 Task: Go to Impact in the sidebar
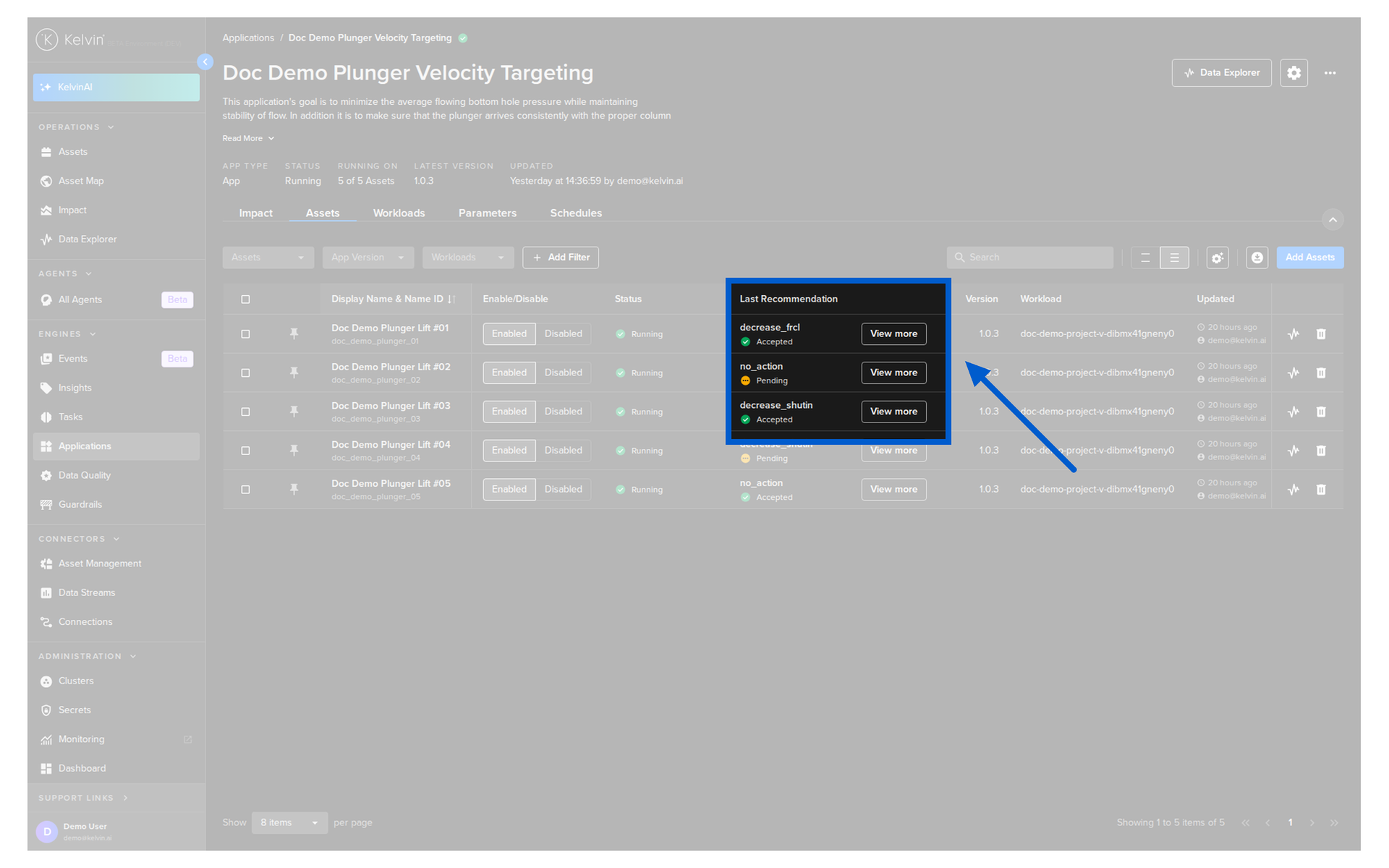point(116,210)
